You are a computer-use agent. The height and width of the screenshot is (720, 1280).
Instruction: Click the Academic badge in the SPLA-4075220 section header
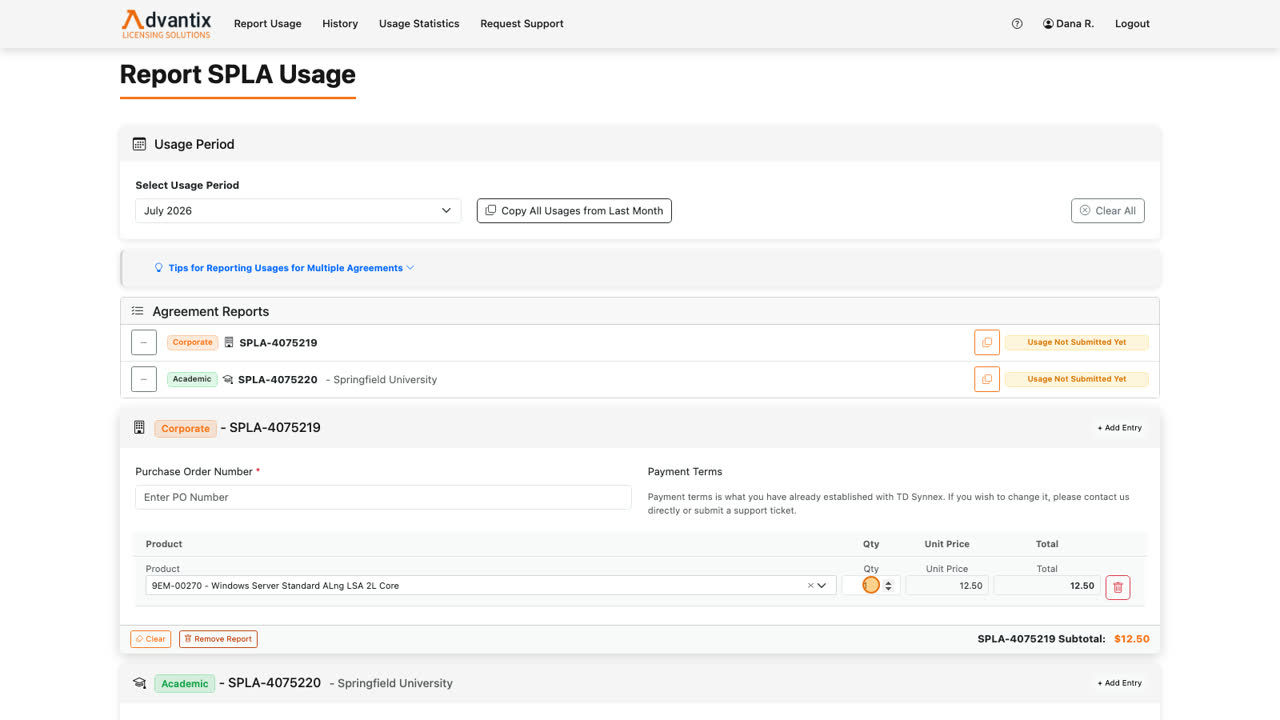coord(185,684)
